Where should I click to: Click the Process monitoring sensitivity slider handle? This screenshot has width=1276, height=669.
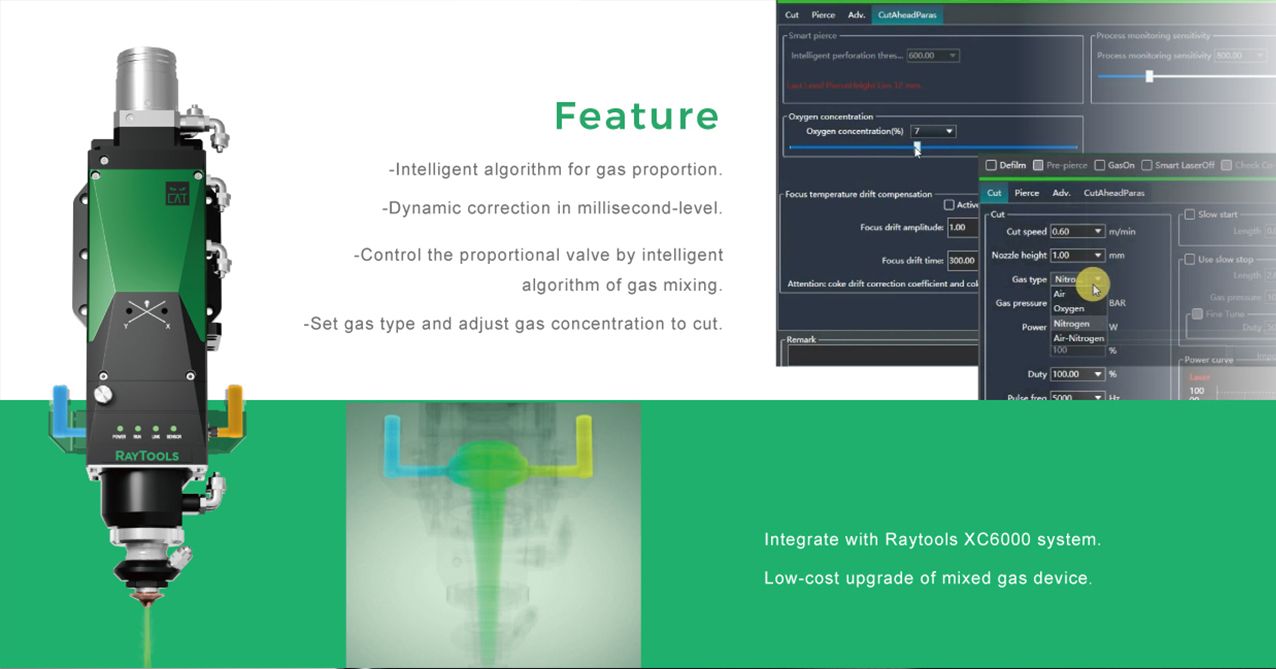click(x=1149, y=76)
